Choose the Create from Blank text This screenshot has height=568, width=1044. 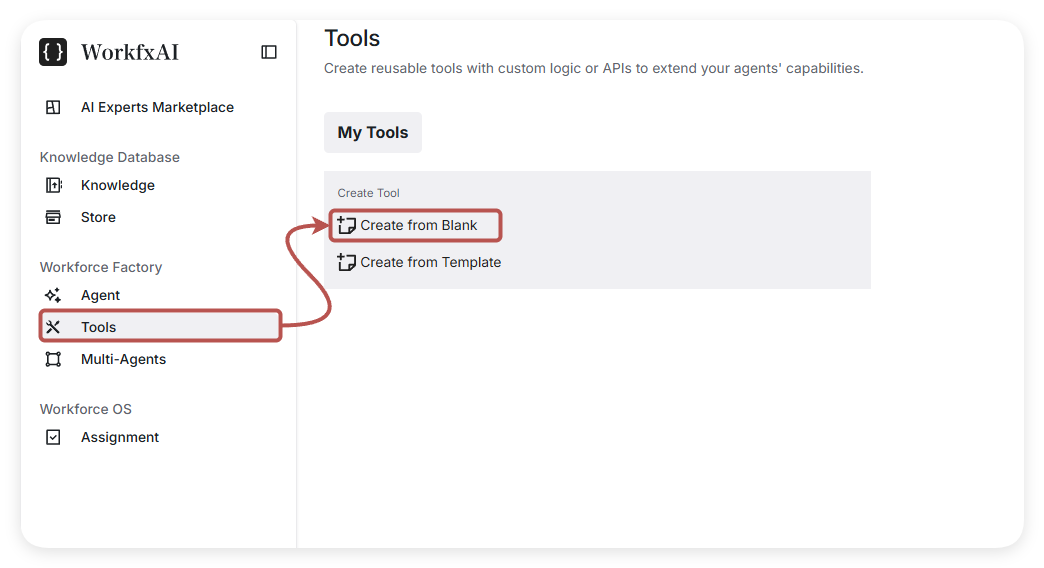coord(419,225)
